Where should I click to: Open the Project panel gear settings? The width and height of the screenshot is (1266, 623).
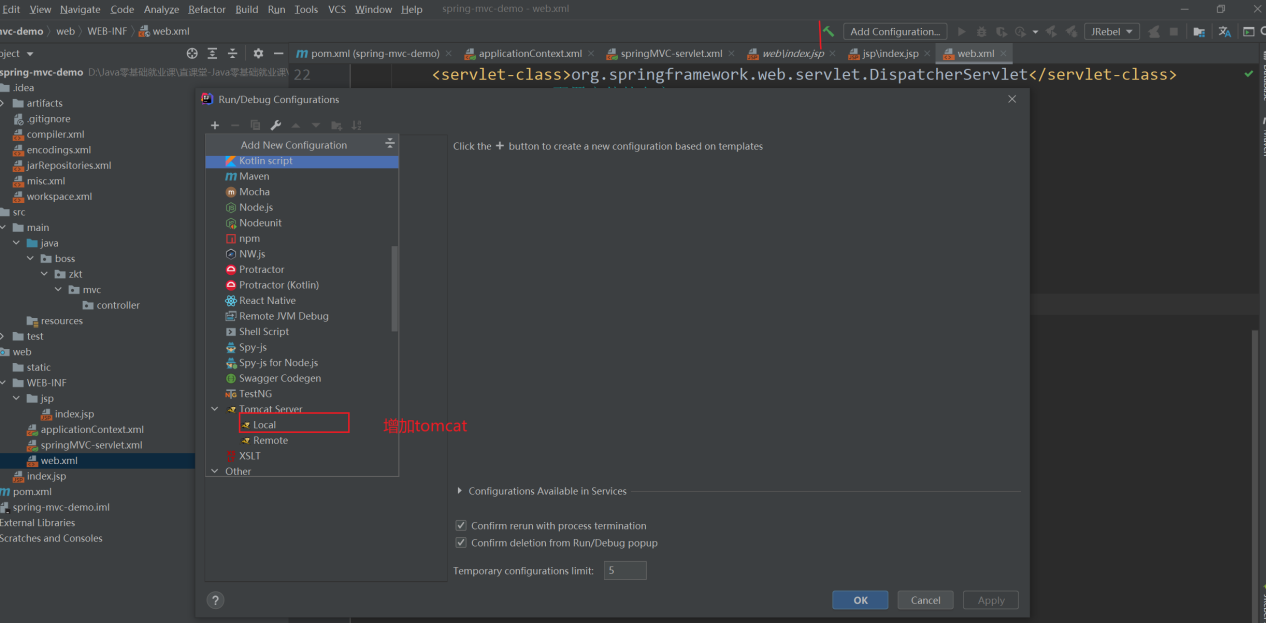[x=258, y=53]
